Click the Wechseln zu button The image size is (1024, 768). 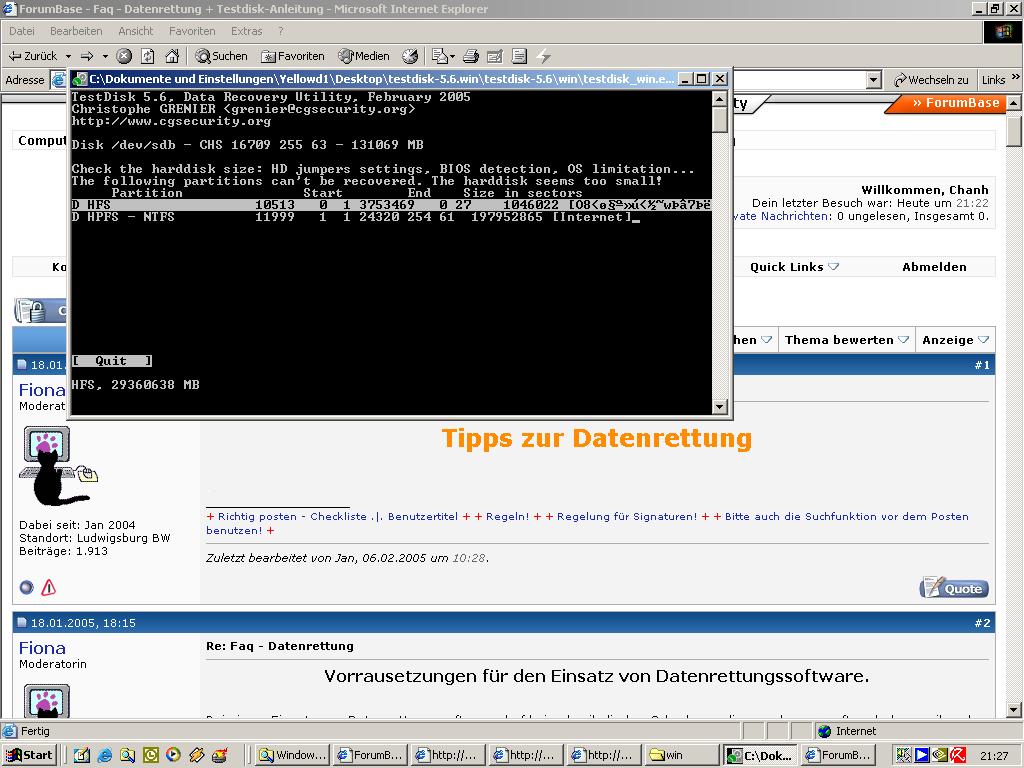coord(931,80)
